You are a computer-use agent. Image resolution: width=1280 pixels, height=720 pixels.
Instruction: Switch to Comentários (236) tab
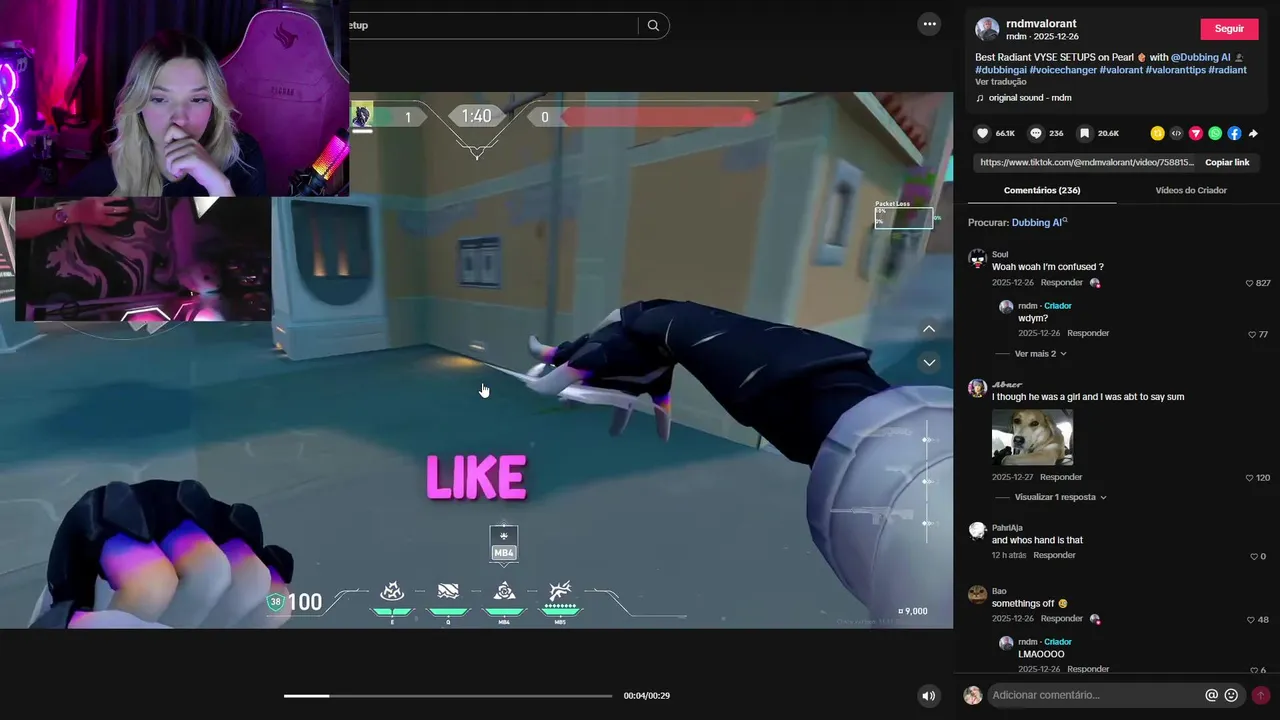1042,190
